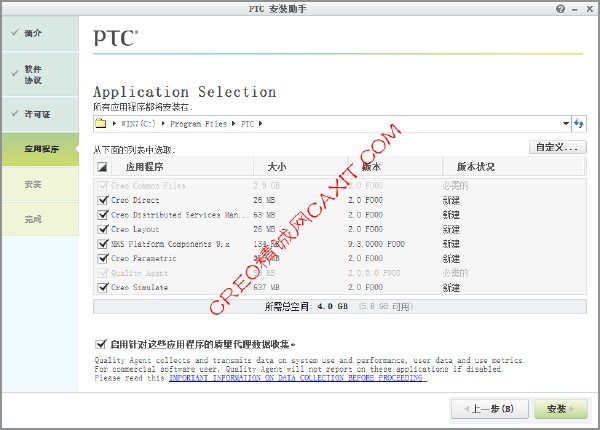Click the help question mark icon

coord(560,9)
